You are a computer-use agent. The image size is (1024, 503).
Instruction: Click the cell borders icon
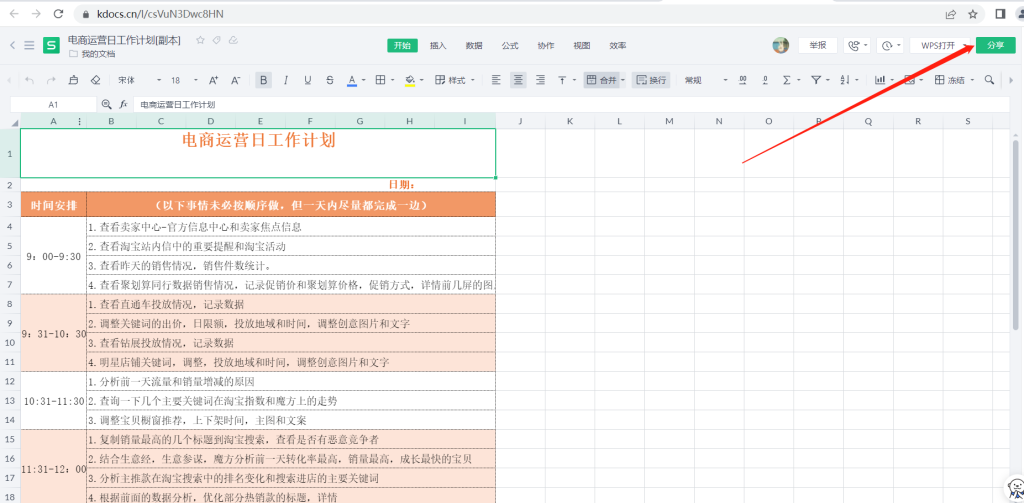tap(380, 80)
